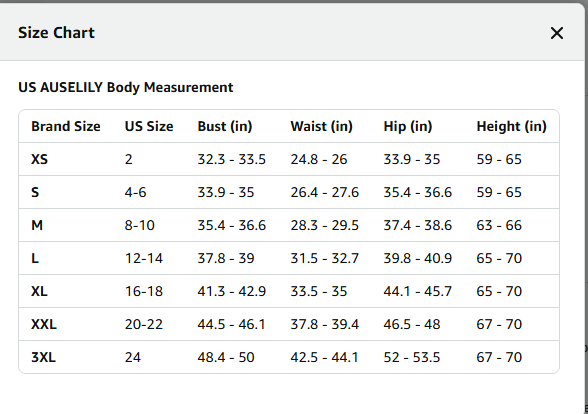Click the Waist (in) column header
Viewport: 588px width, 414px height.
tap(321, 126)
